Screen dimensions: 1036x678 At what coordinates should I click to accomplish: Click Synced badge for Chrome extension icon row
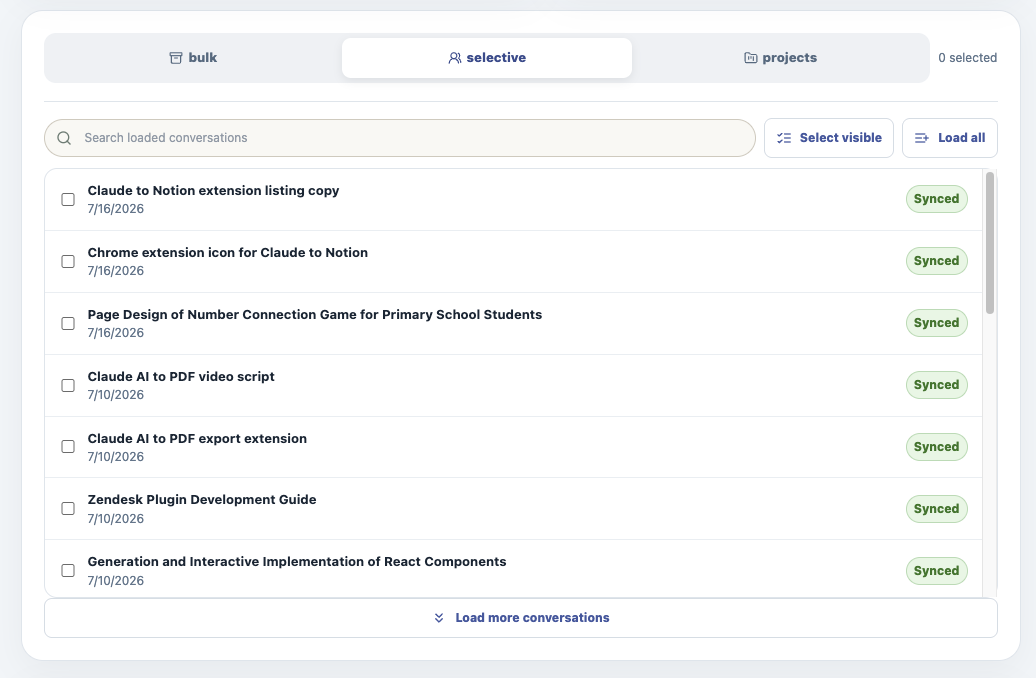point(936,261)
